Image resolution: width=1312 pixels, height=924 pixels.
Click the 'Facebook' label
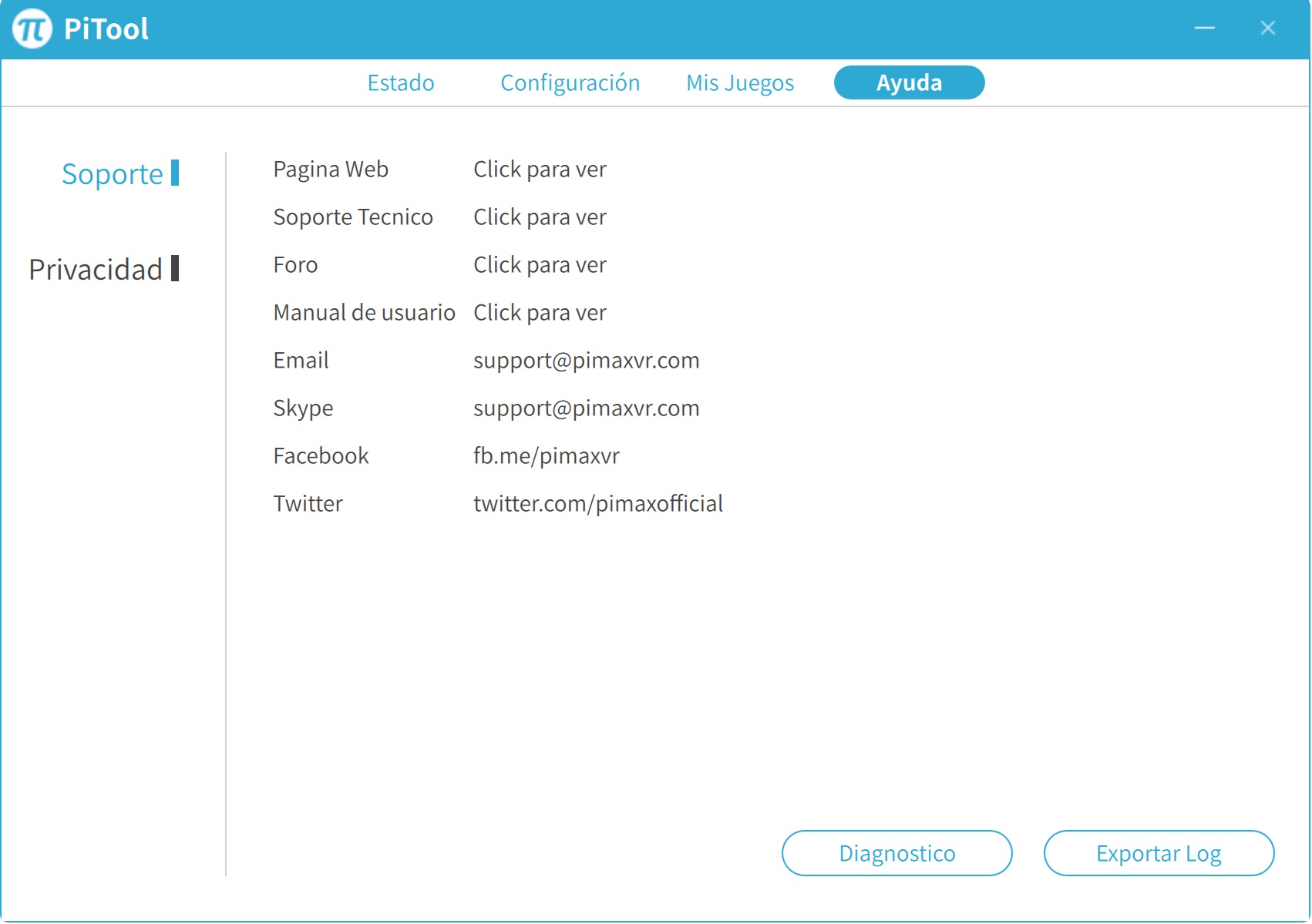[321, 456]
